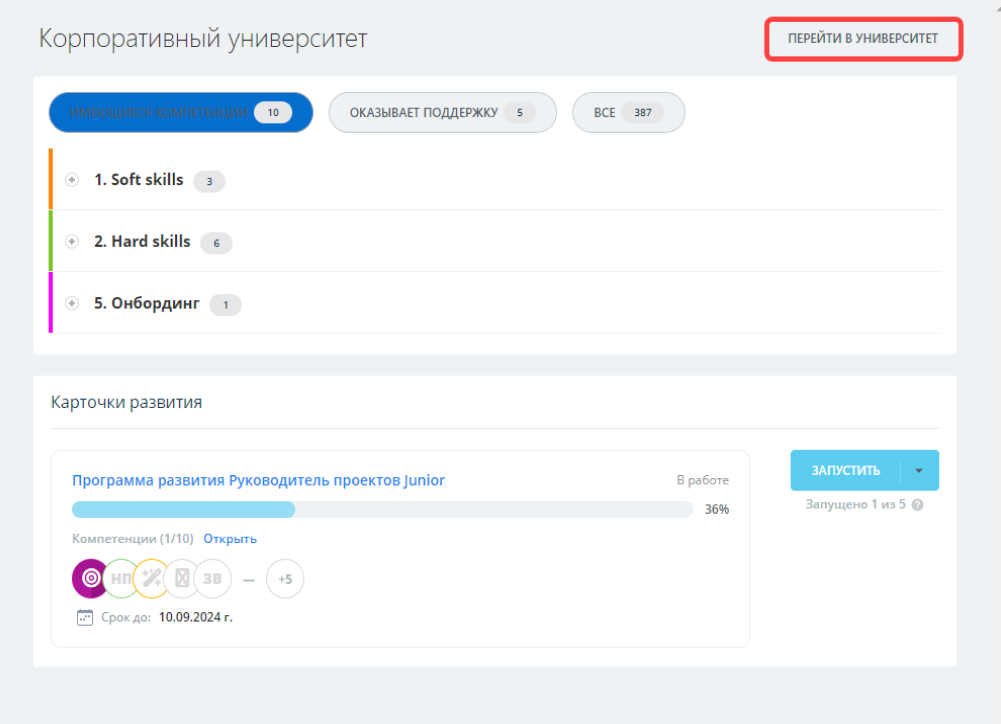Click the purple target competency icon
Image resolution: width=1001 pixels, height=724 pixels.
click(90, 578)
